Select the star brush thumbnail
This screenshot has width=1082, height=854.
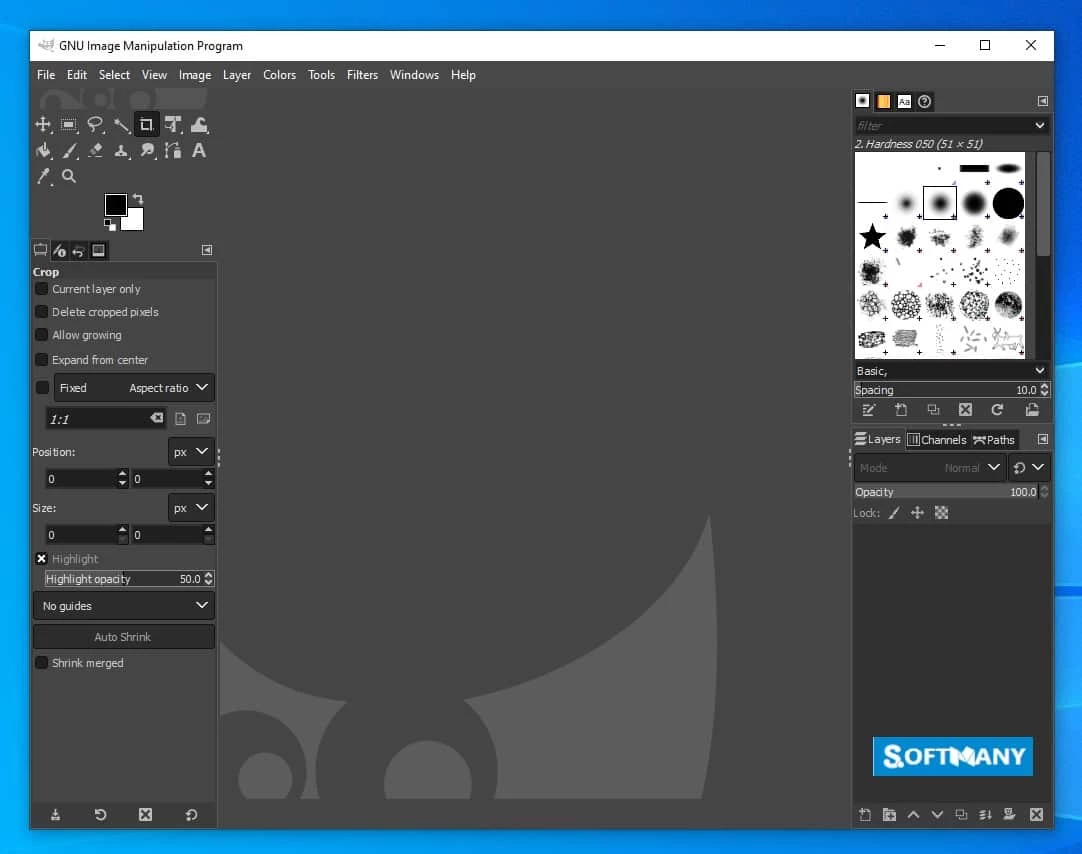click(873, 237)
